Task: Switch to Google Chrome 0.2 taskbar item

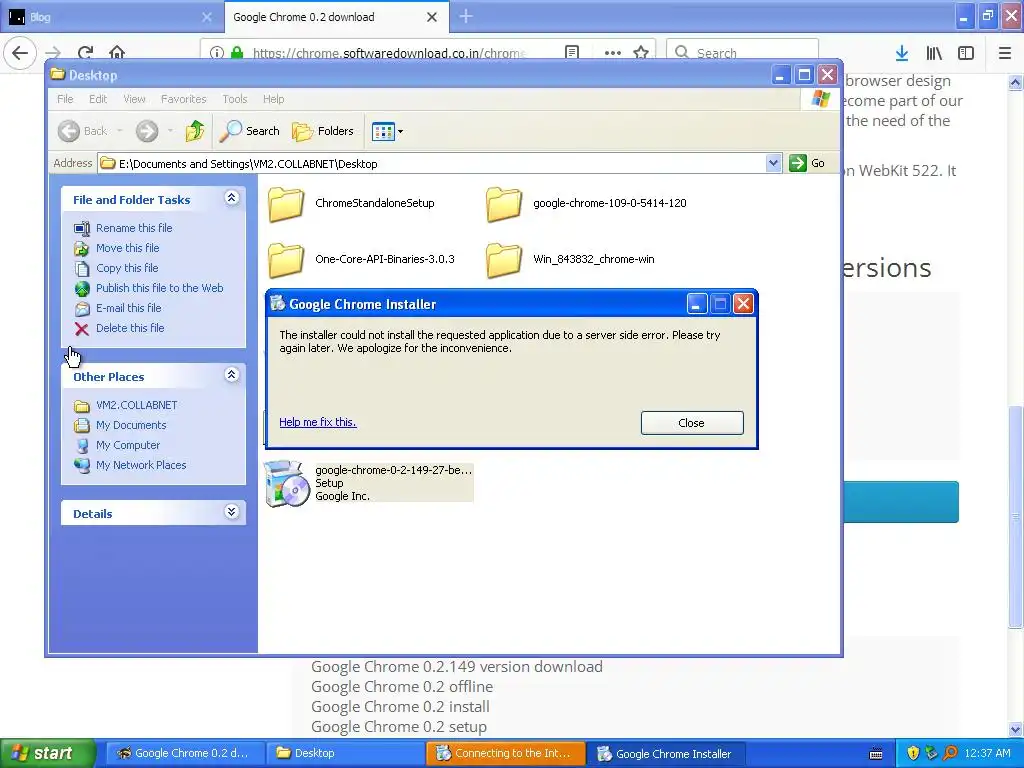Action: click(x=183, y=753)
